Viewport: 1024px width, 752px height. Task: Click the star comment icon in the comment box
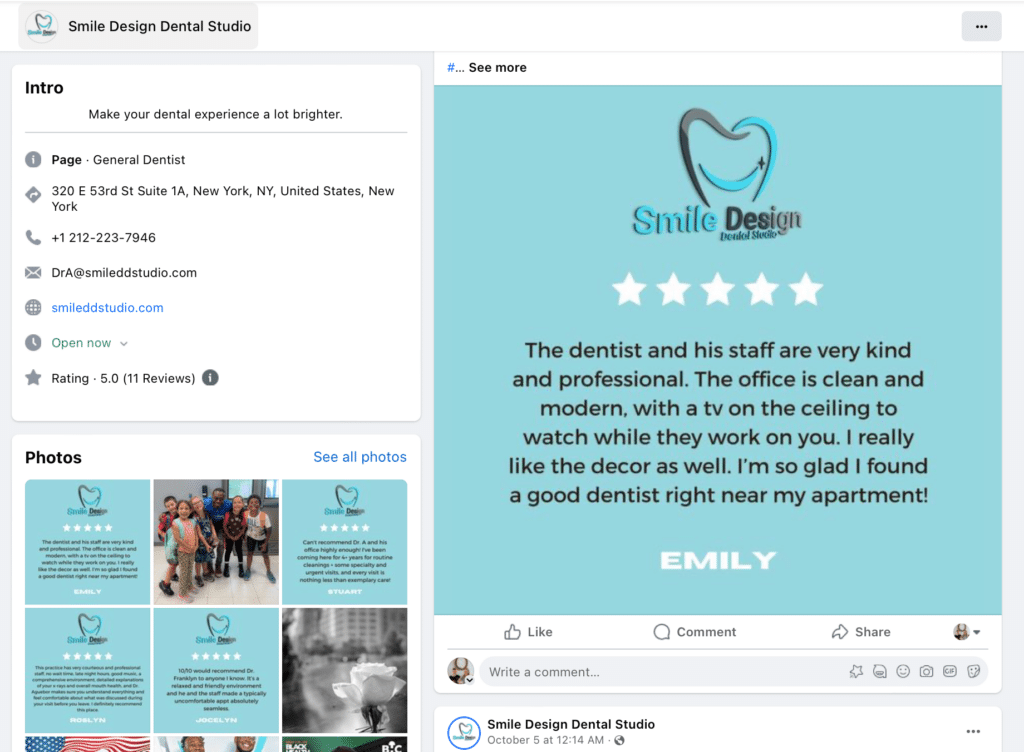pos(856,672)
